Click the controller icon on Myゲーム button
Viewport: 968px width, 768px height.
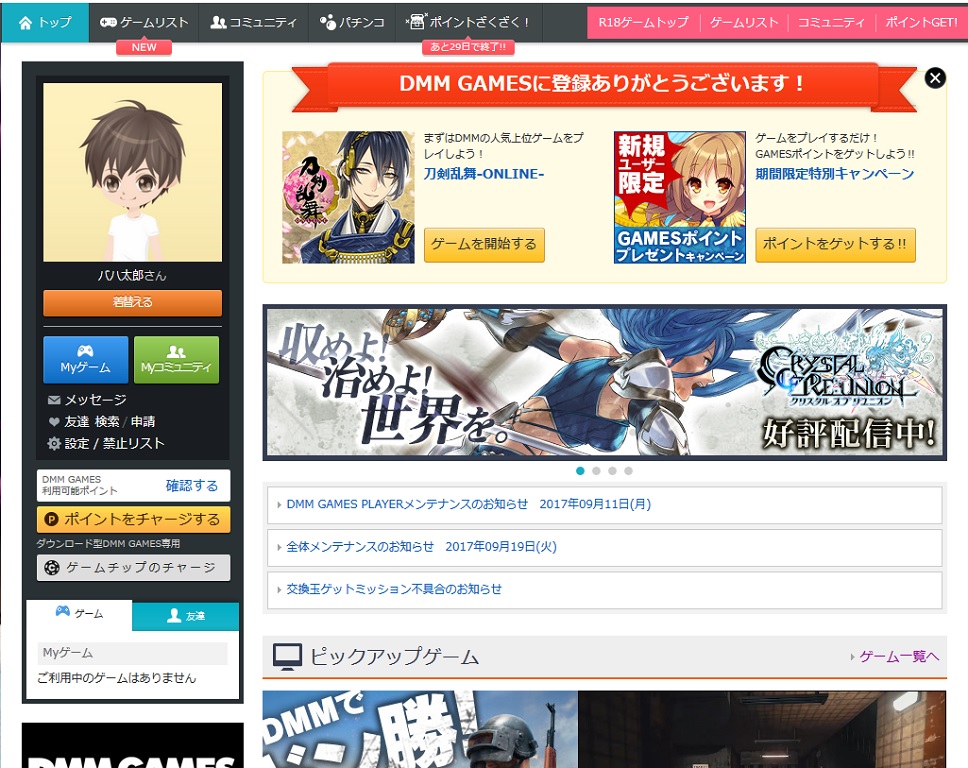pos(85,351)
